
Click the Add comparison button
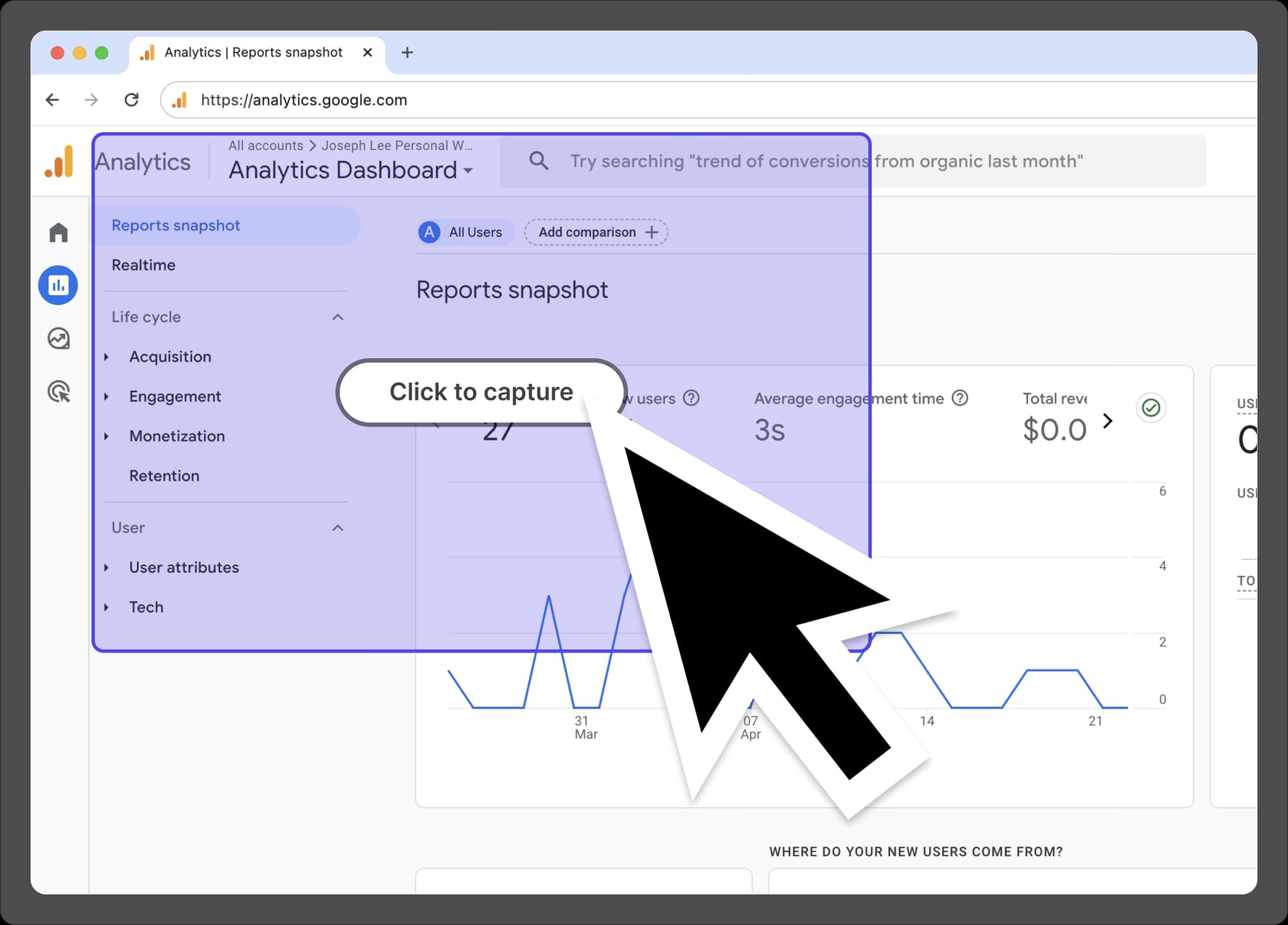tap(596, 232)
